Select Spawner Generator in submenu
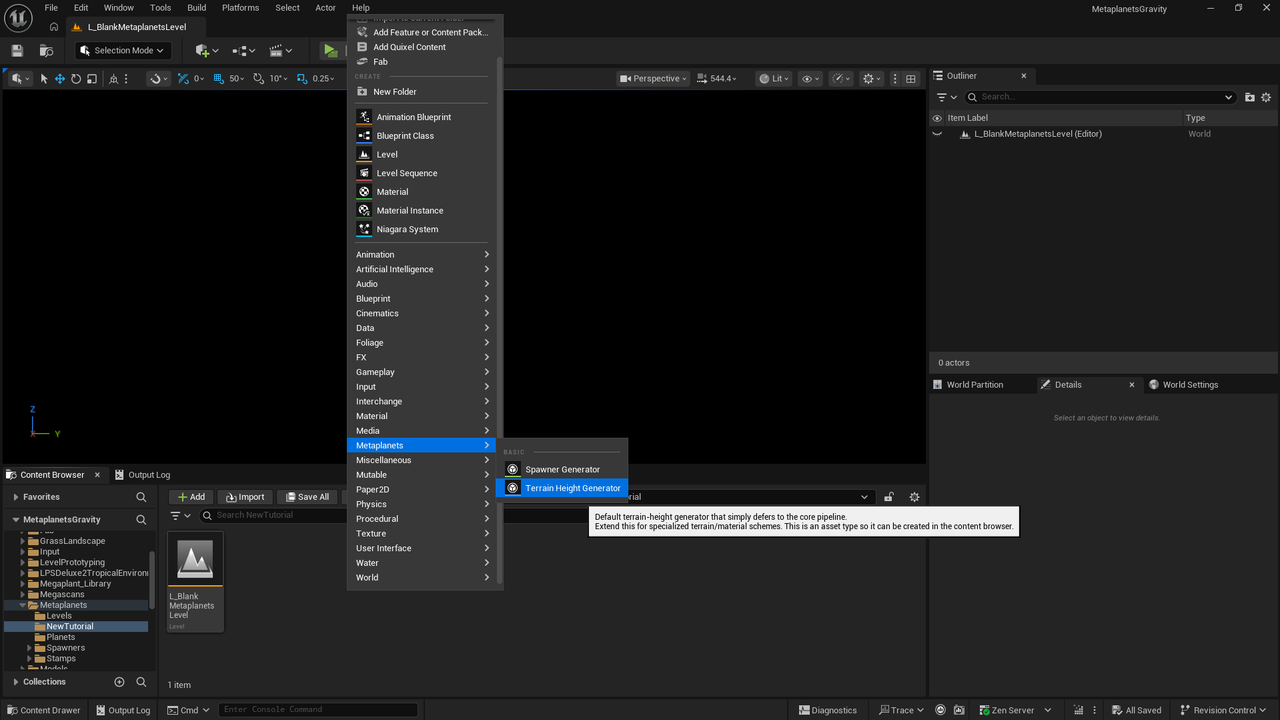The width and height of the screenshot is (1280, 720). [x=562, y=469]
